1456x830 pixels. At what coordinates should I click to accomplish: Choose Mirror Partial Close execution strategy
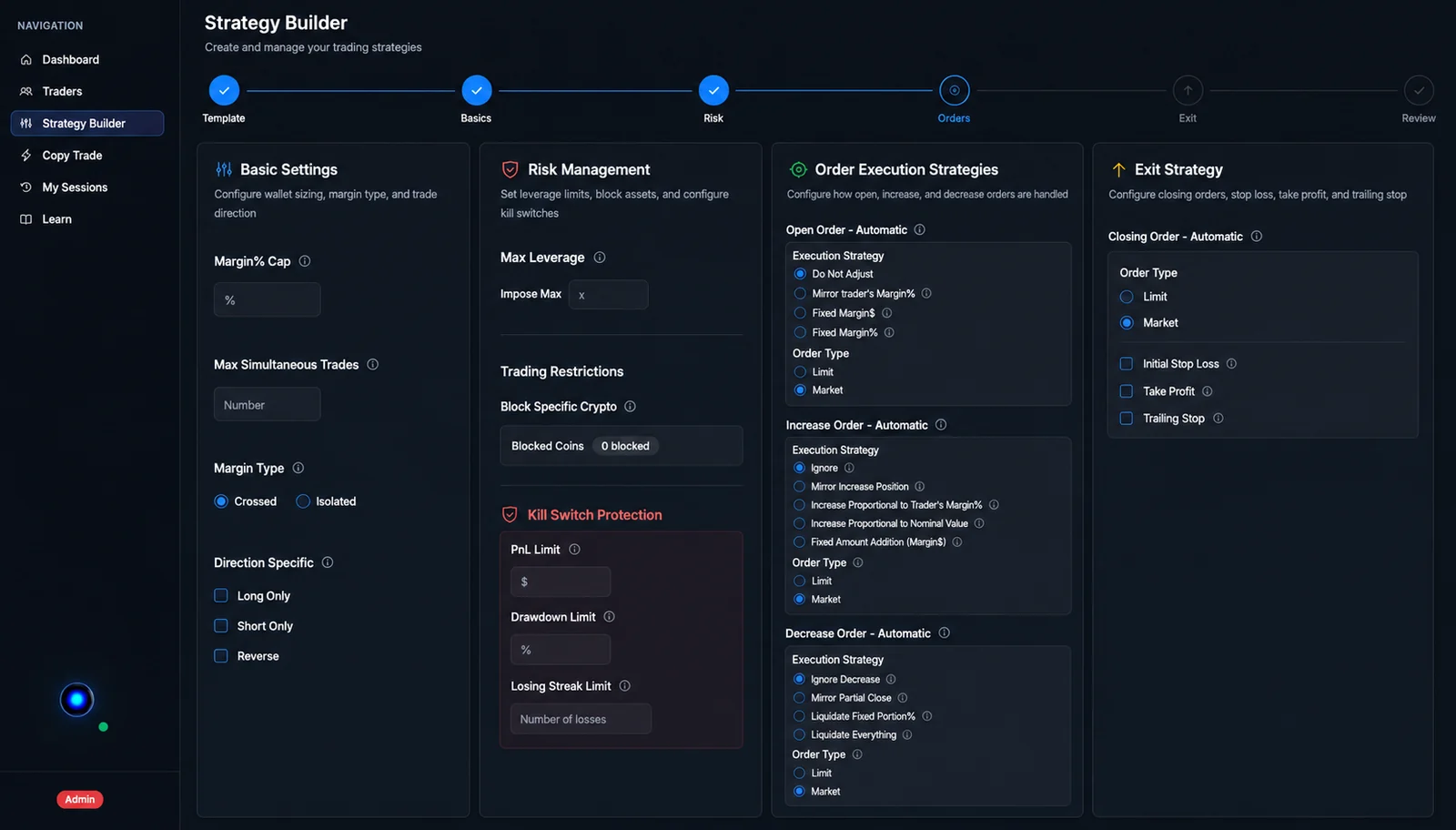pos(799,698)
